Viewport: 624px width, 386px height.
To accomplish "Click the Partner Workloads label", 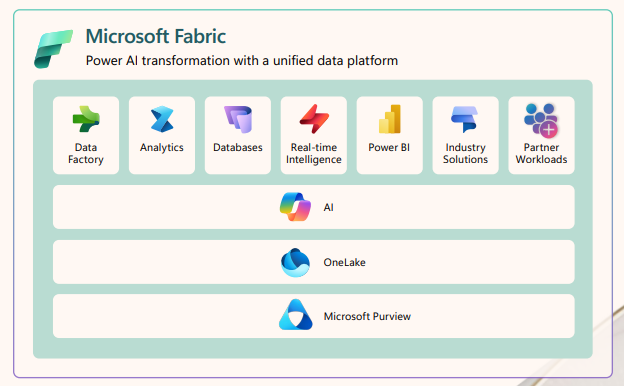I will pos(541,153).
